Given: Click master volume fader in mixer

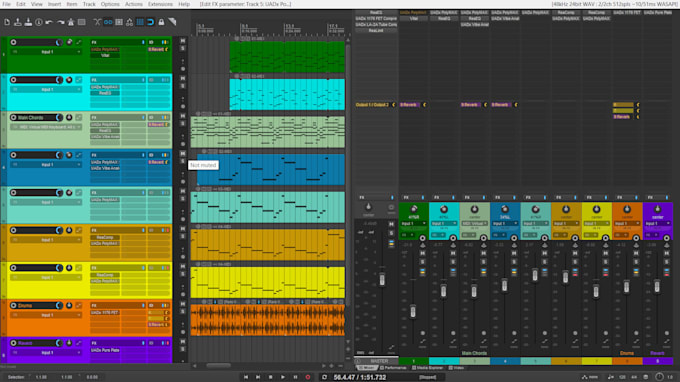Looking at the screenshot, I should [382, 280].
